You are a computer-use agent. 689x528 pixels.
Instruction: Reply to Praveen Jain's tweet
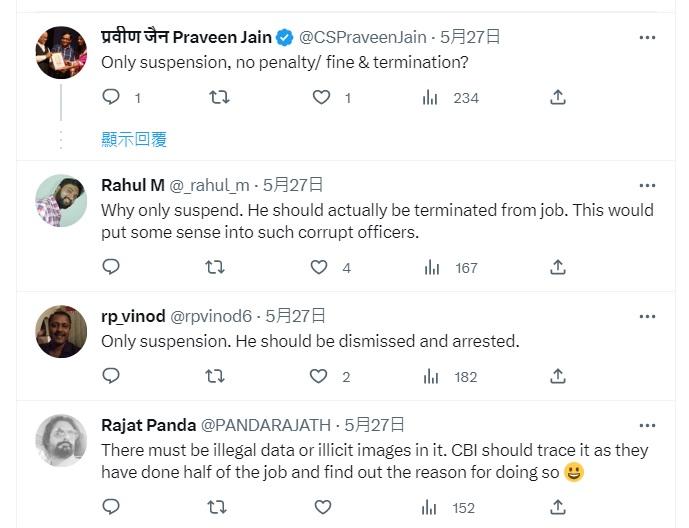point(111,97)
